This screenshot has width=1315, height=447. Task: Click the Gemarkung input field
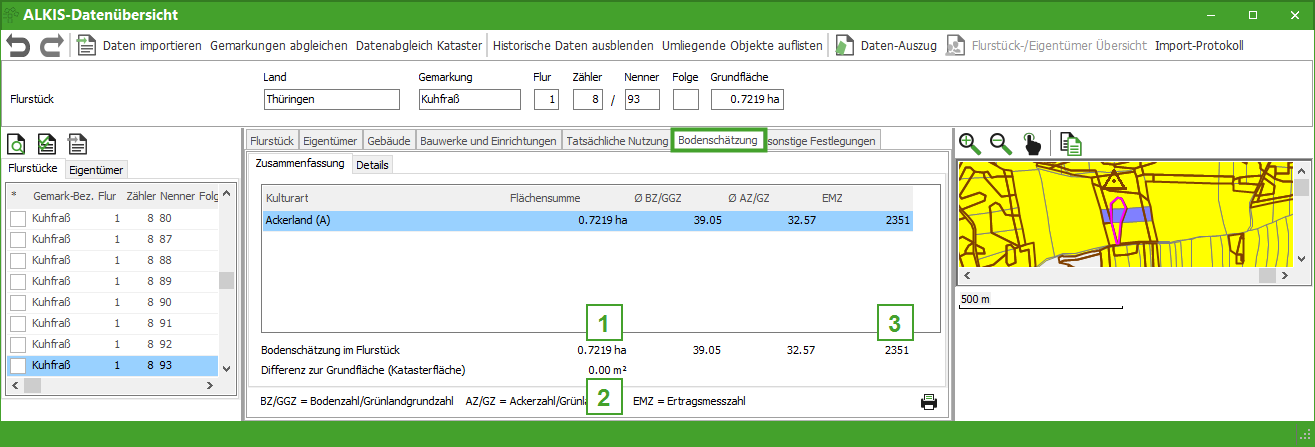coord(469,100)
